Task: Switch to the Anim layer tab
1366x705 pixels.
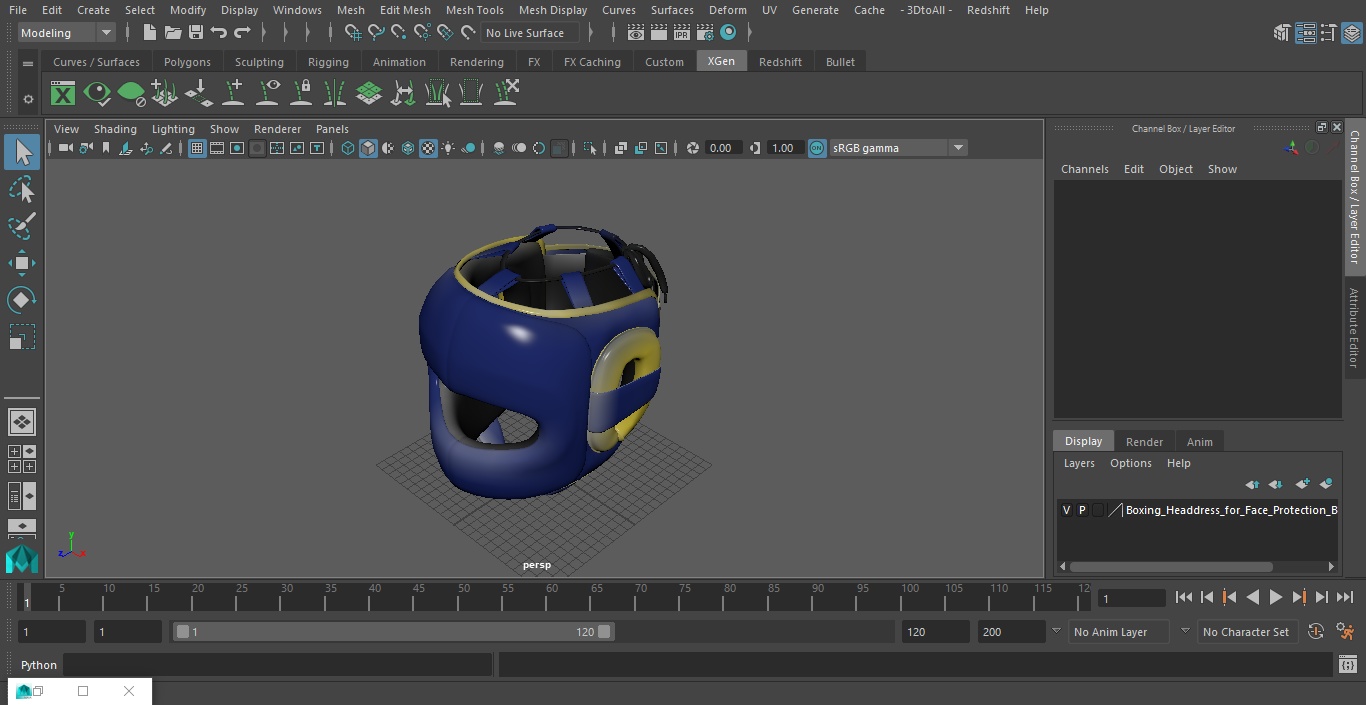Action: (1199, 442)
